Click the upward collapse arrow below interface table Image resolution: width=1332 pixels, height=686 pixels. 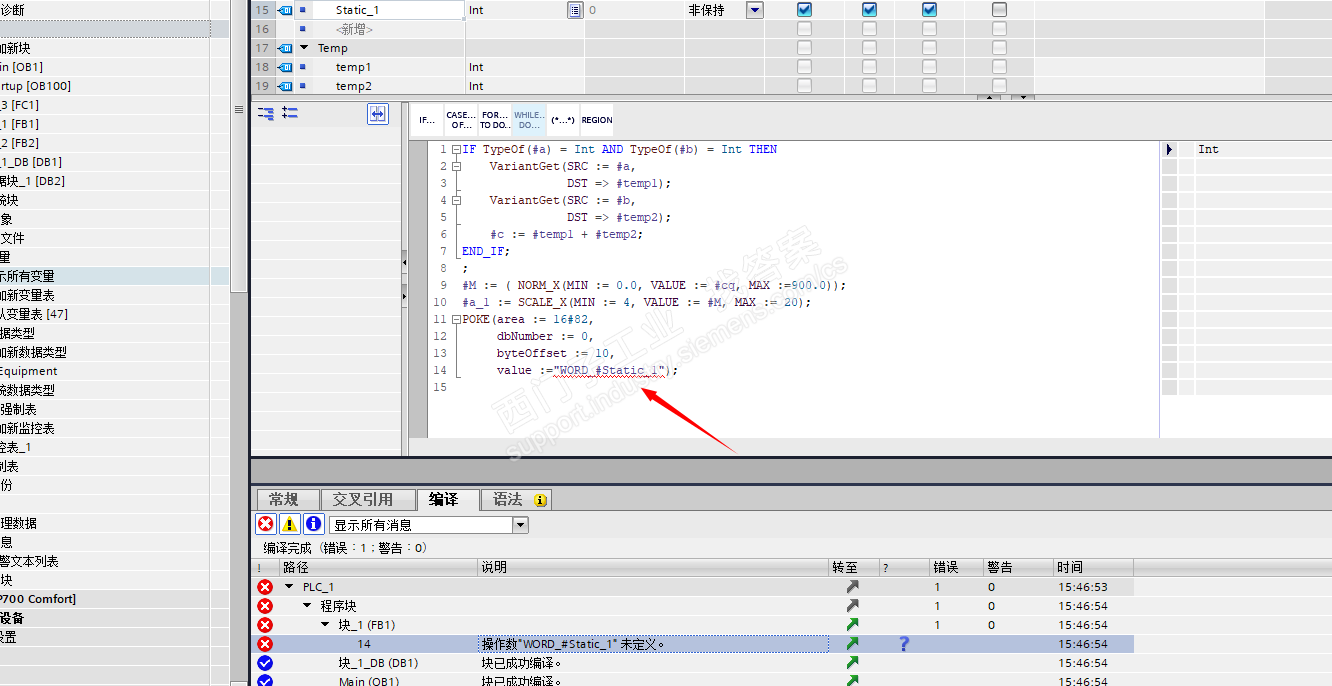[988, 97]
